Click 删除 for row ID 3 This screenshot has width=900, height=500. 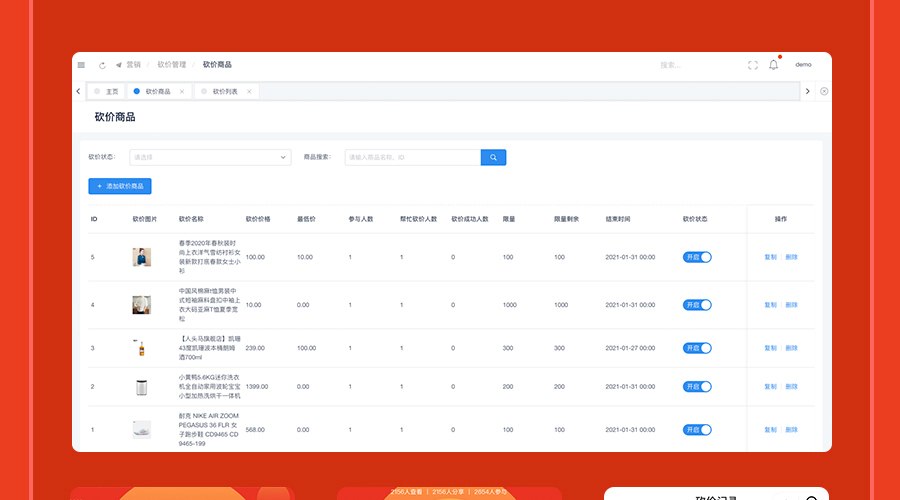[792, 348]
